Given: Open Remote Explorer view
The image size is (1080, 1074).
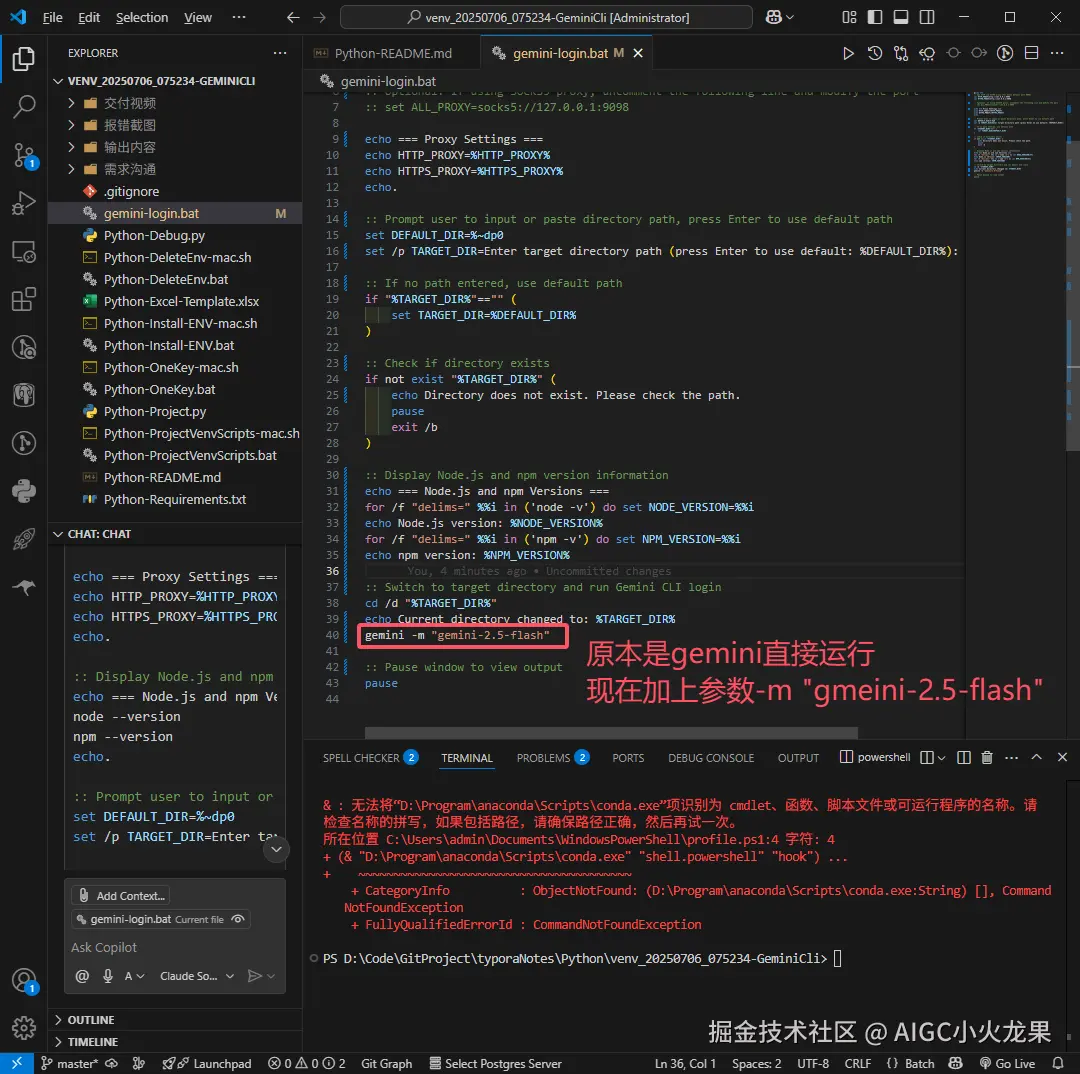Looking at the screenshot, I should tap(23, 251).
